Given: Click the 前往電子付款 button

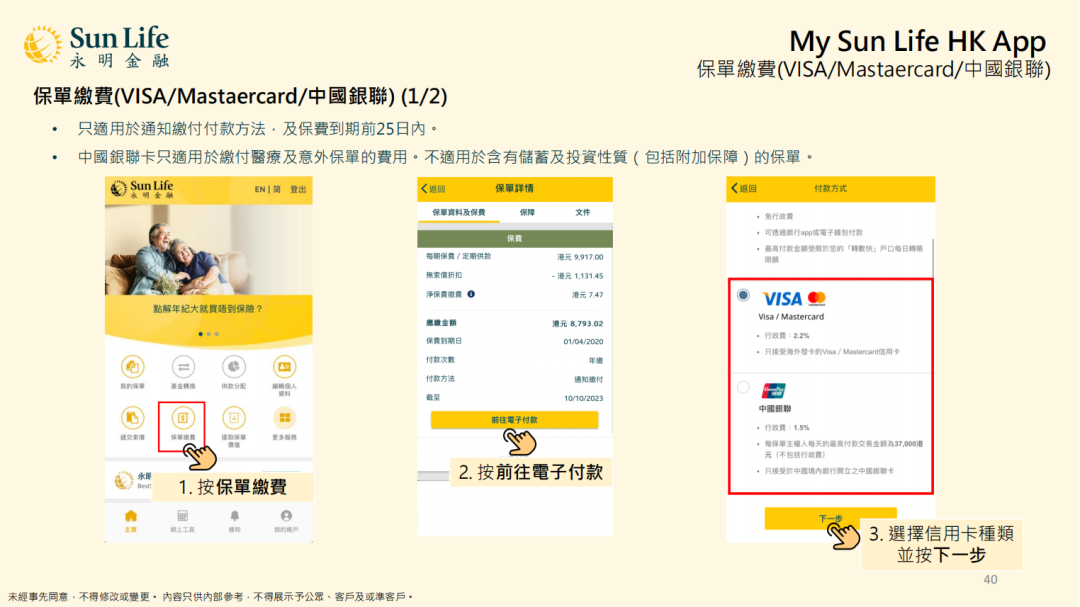Looking at the screenshot, I should tap(515, 420).
